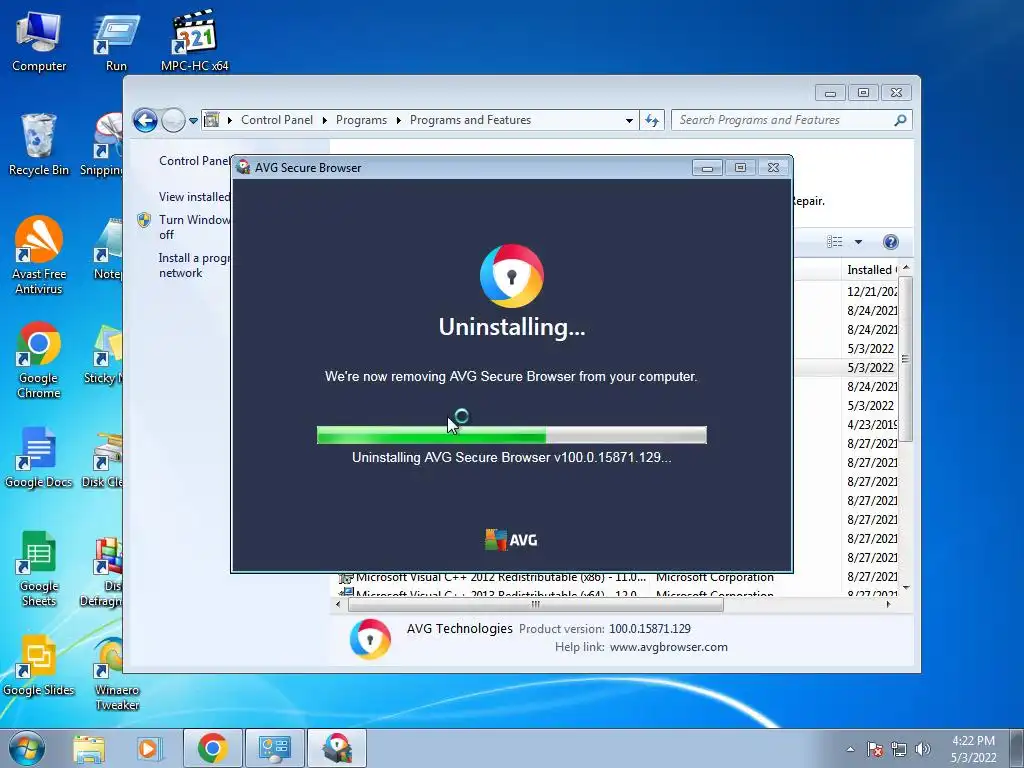Click the taskbar clock showing 4:22 PM
This screenshot has width=1024, height=768.
tap(973, 749)
